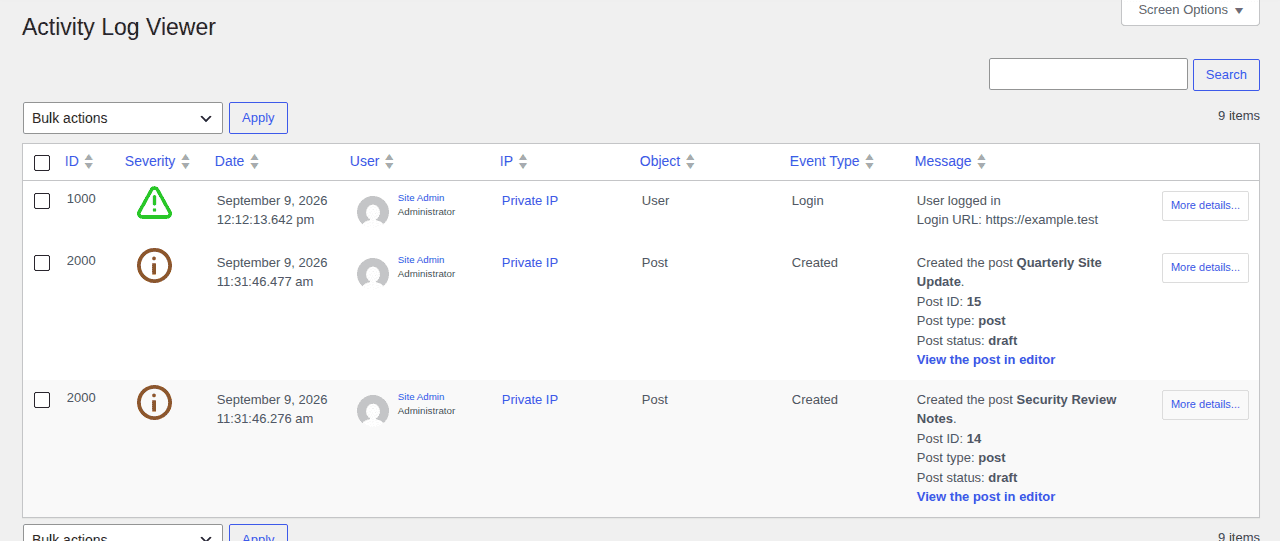This screenshot has width=1280, height=541.
Task: Click Private IP link in Quarterly Site Update row
Action: click(530, 263)
